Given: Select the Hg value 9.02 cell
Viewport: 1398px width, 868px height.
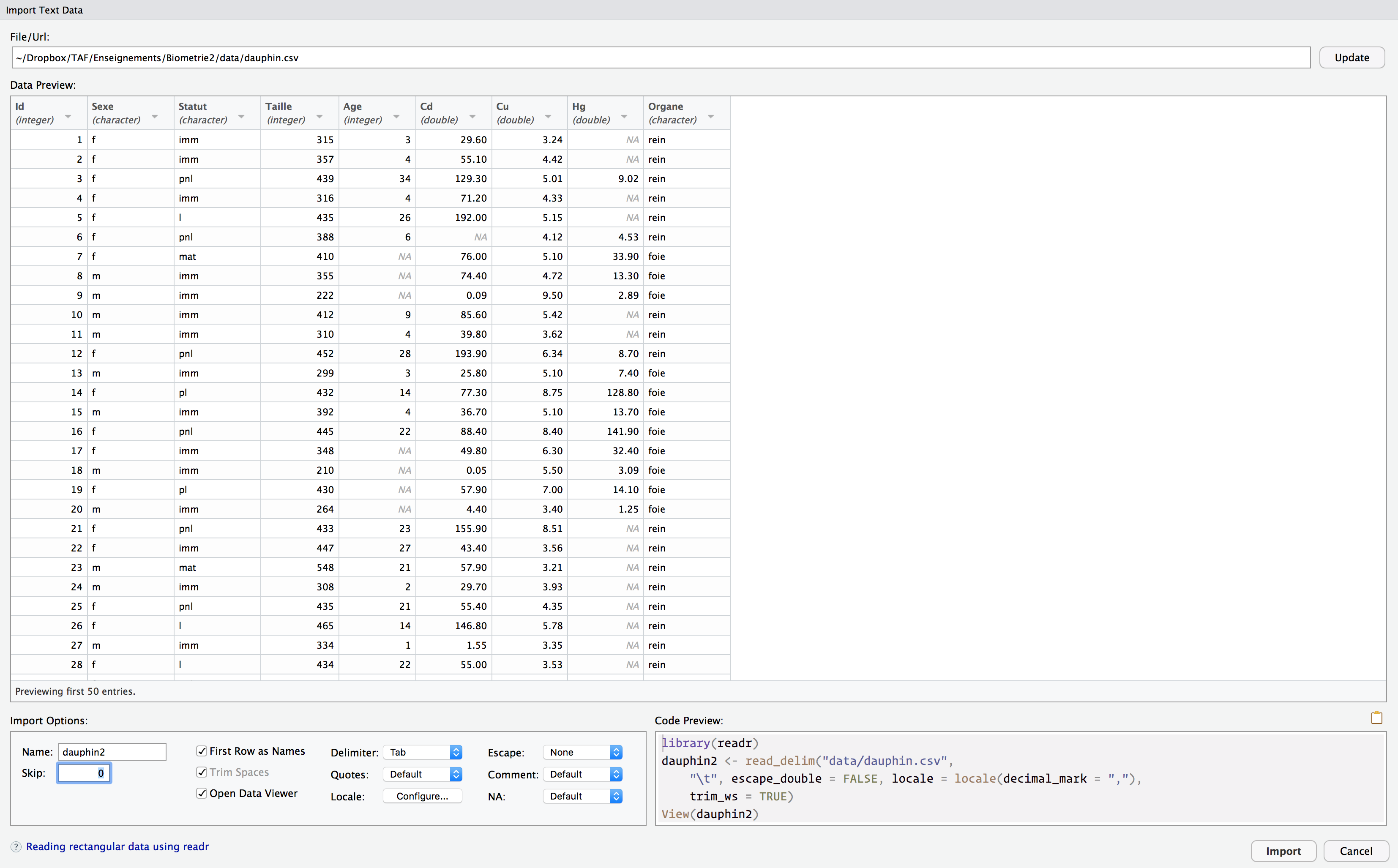Looking at the screenshot, I should tap(605, 178).
